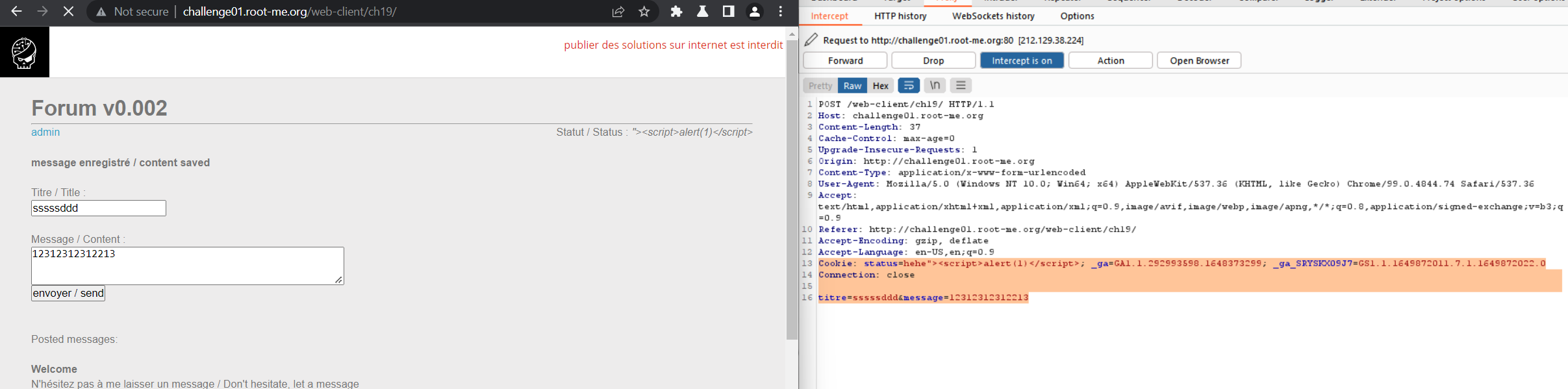The image size is (1568, 389).
Task: Click the Welcome message title
Action: 54,369
